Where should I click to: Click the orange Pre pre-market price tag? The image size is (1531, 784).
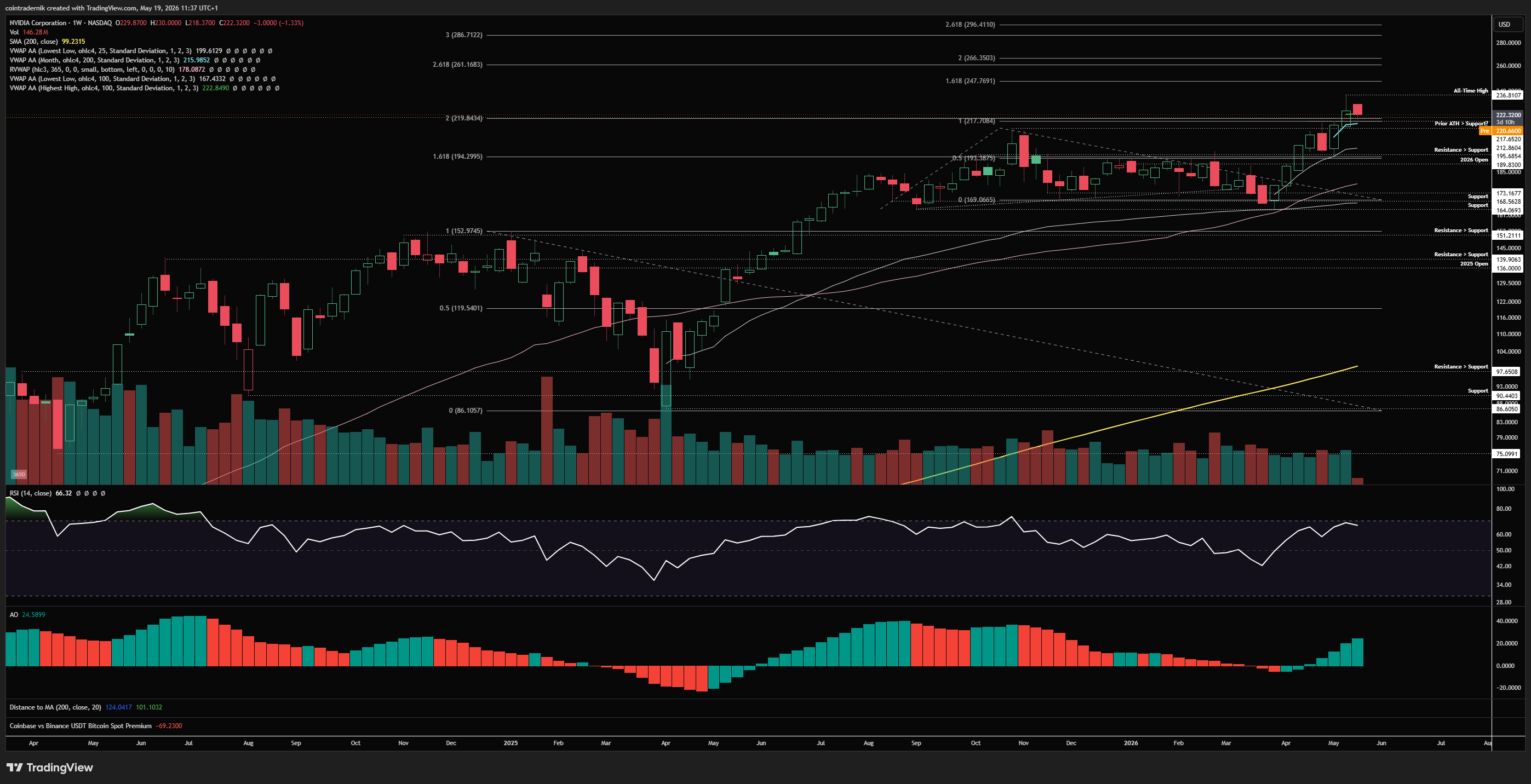click(1484, 131)
